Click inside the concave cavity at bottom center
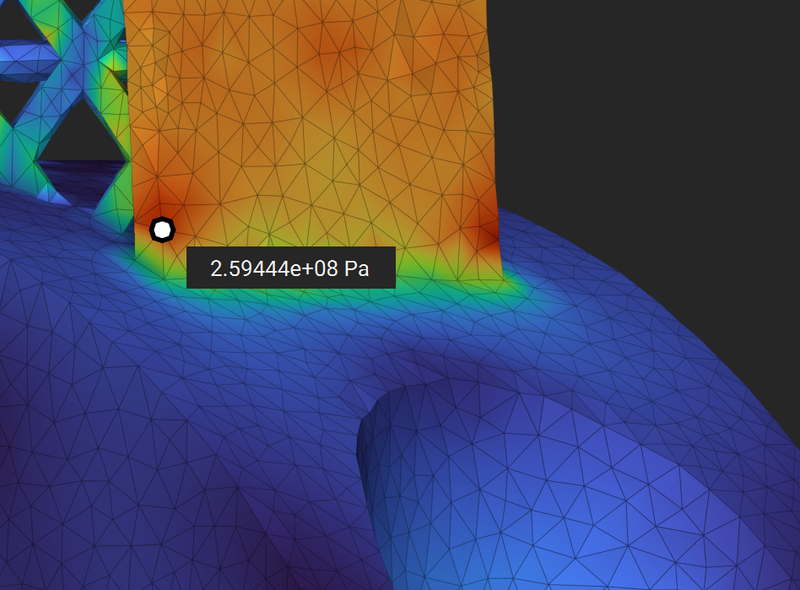800x590 pixels. (x=450, y=480)
